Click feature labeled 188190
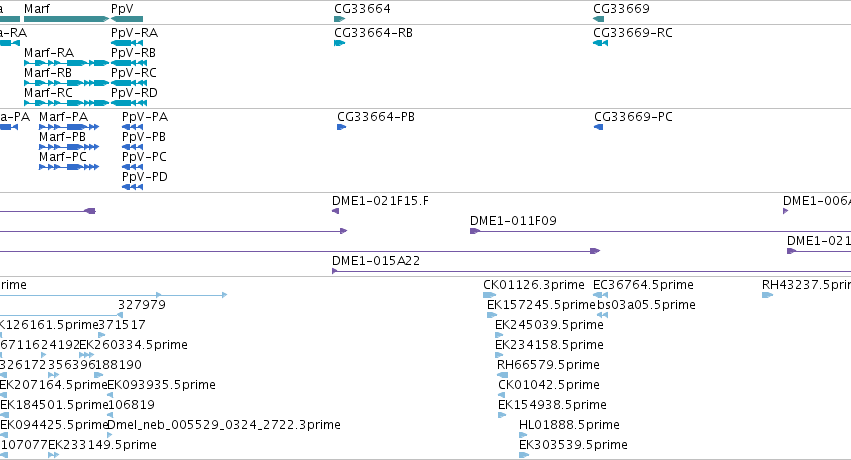The width and height of the screenshot is (851, 460). pos(98,375)
